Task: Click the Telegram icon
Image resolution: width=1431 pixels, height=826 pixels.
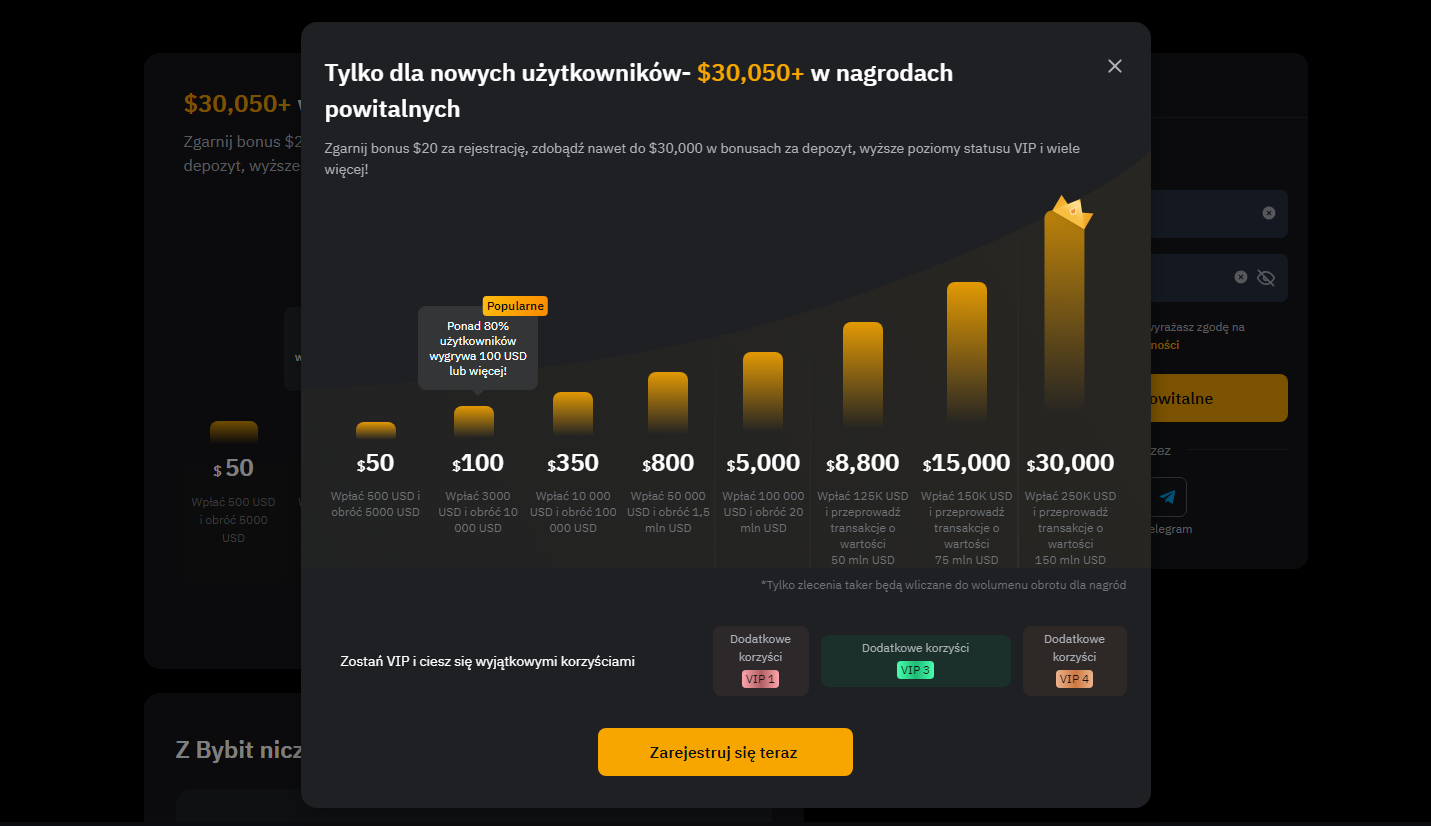Action: click(1167, 497)
